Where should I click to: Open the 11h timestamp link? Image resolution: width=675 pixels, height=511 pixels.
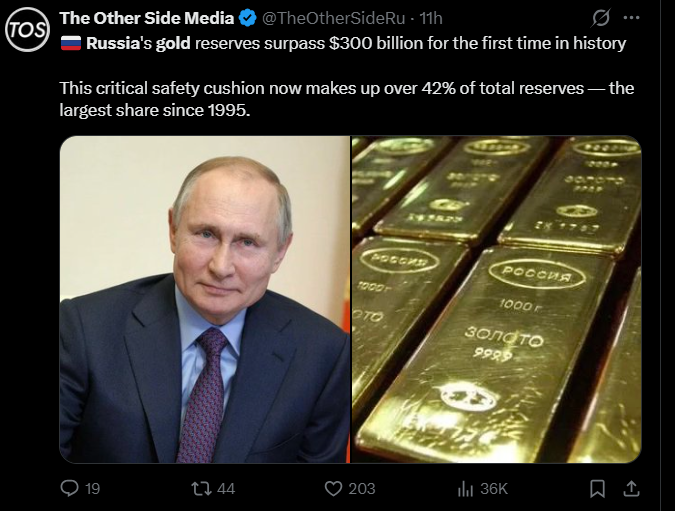pos(432,18)
